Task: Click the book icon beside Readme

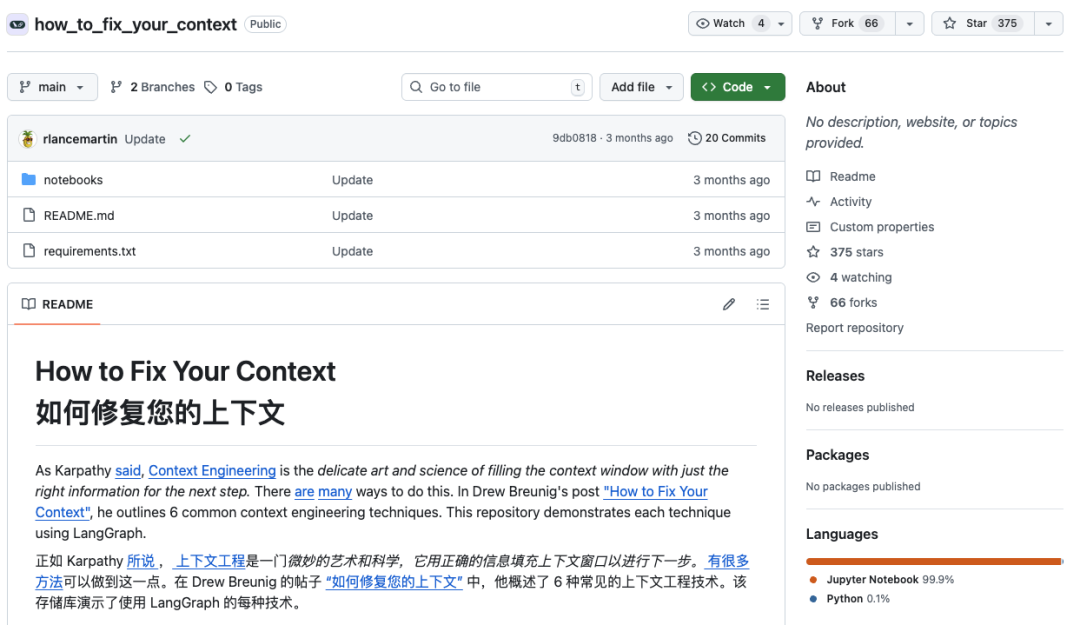Action: [x=813, y=176]
